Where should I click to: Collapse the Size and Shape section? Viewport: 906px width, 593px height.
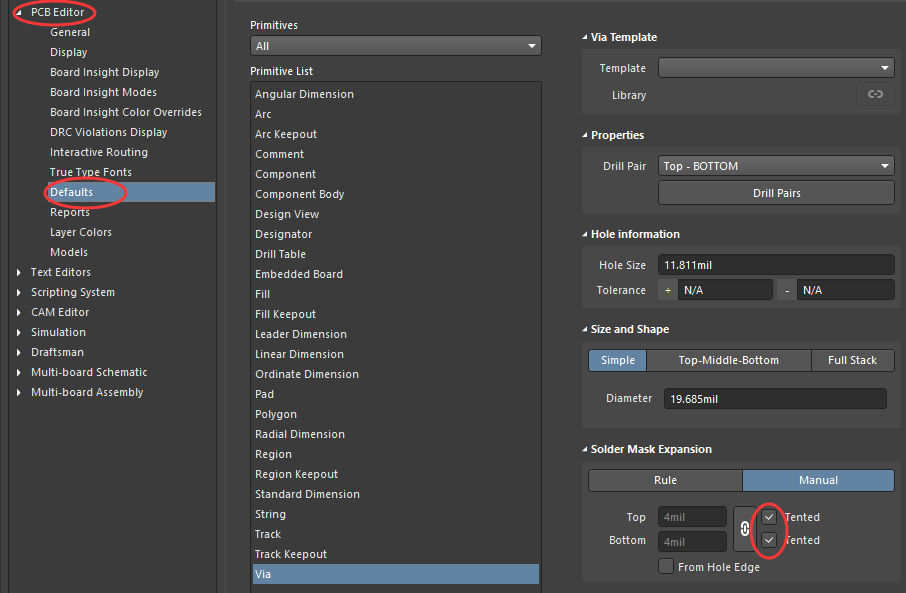click(x=584, y=329)
